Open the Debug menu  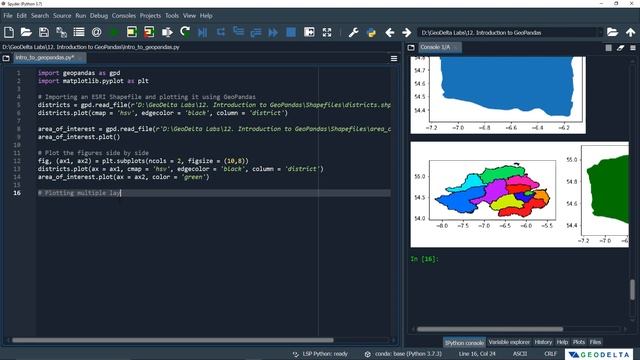point(99,16)
